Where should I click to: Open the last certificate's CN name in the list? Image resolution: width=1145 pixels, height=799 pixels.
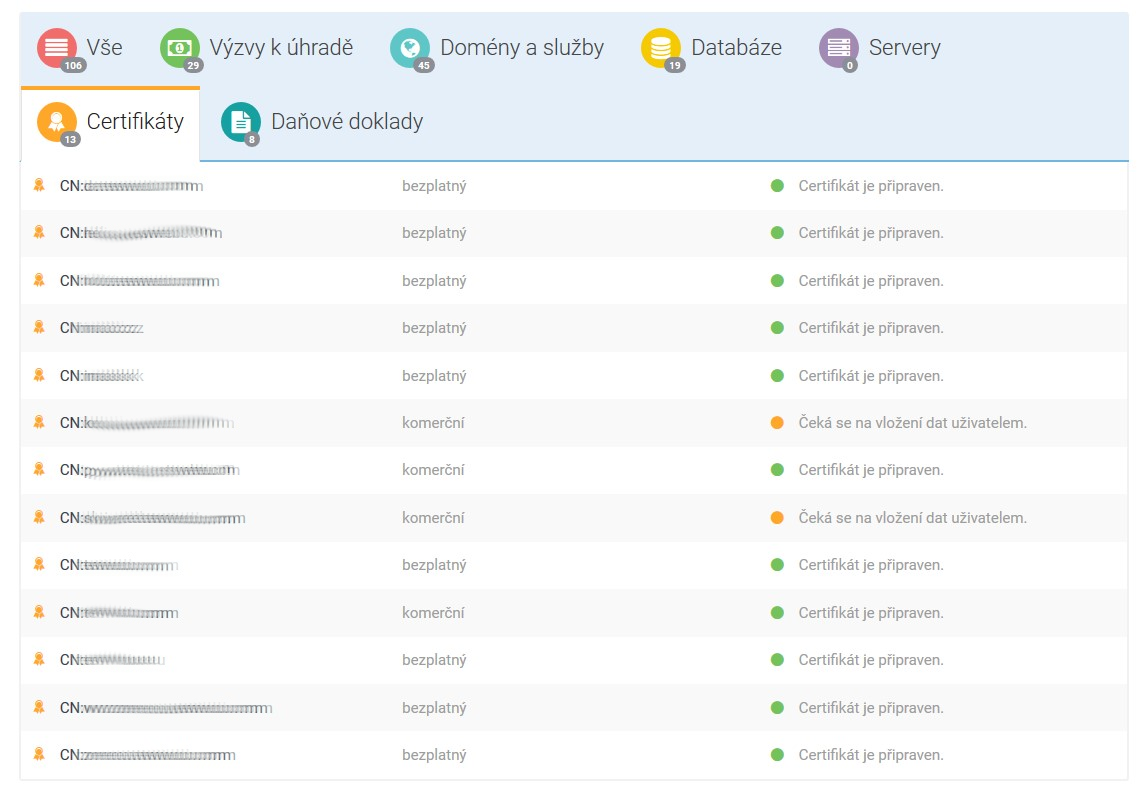click(x=147, y=755)
